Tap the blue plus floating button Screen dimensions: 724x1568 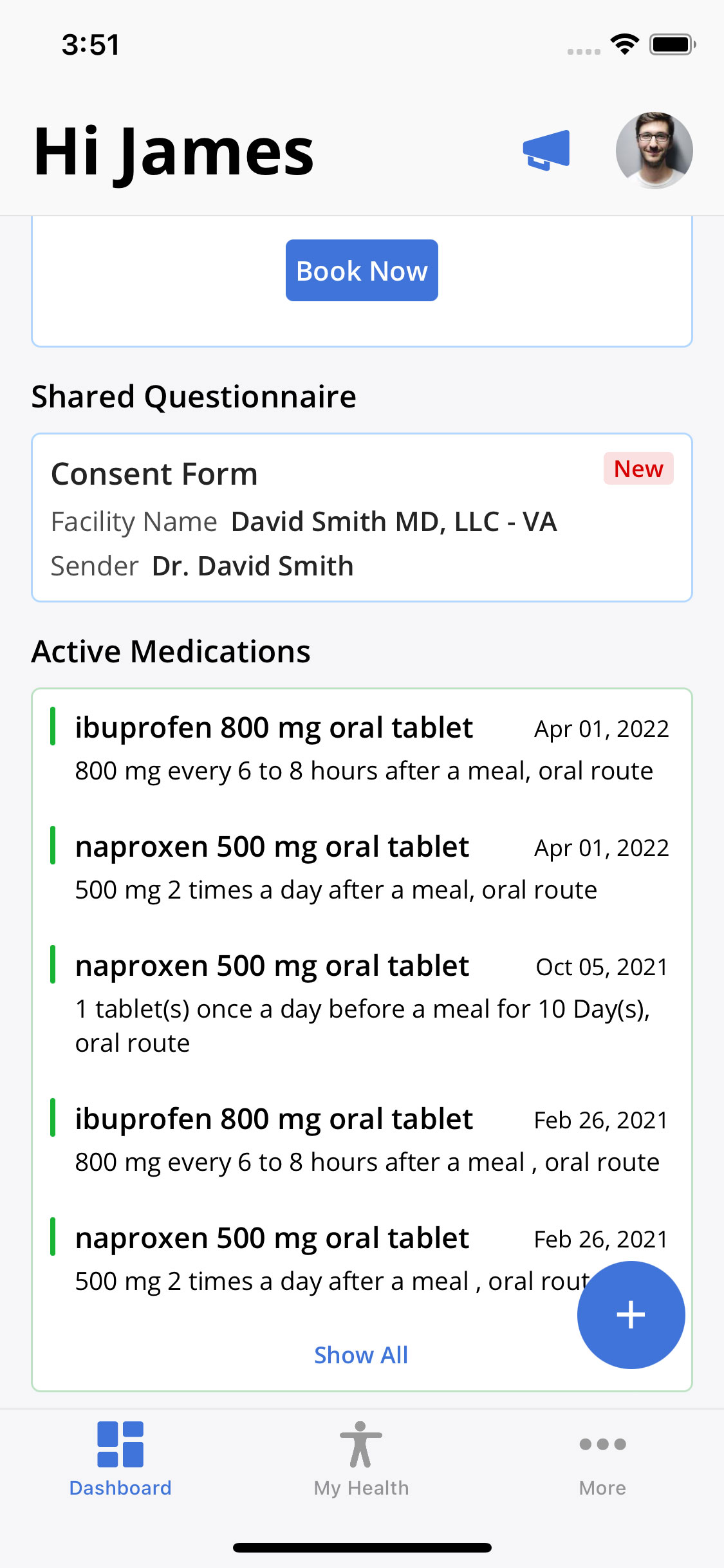(631, 1314)
